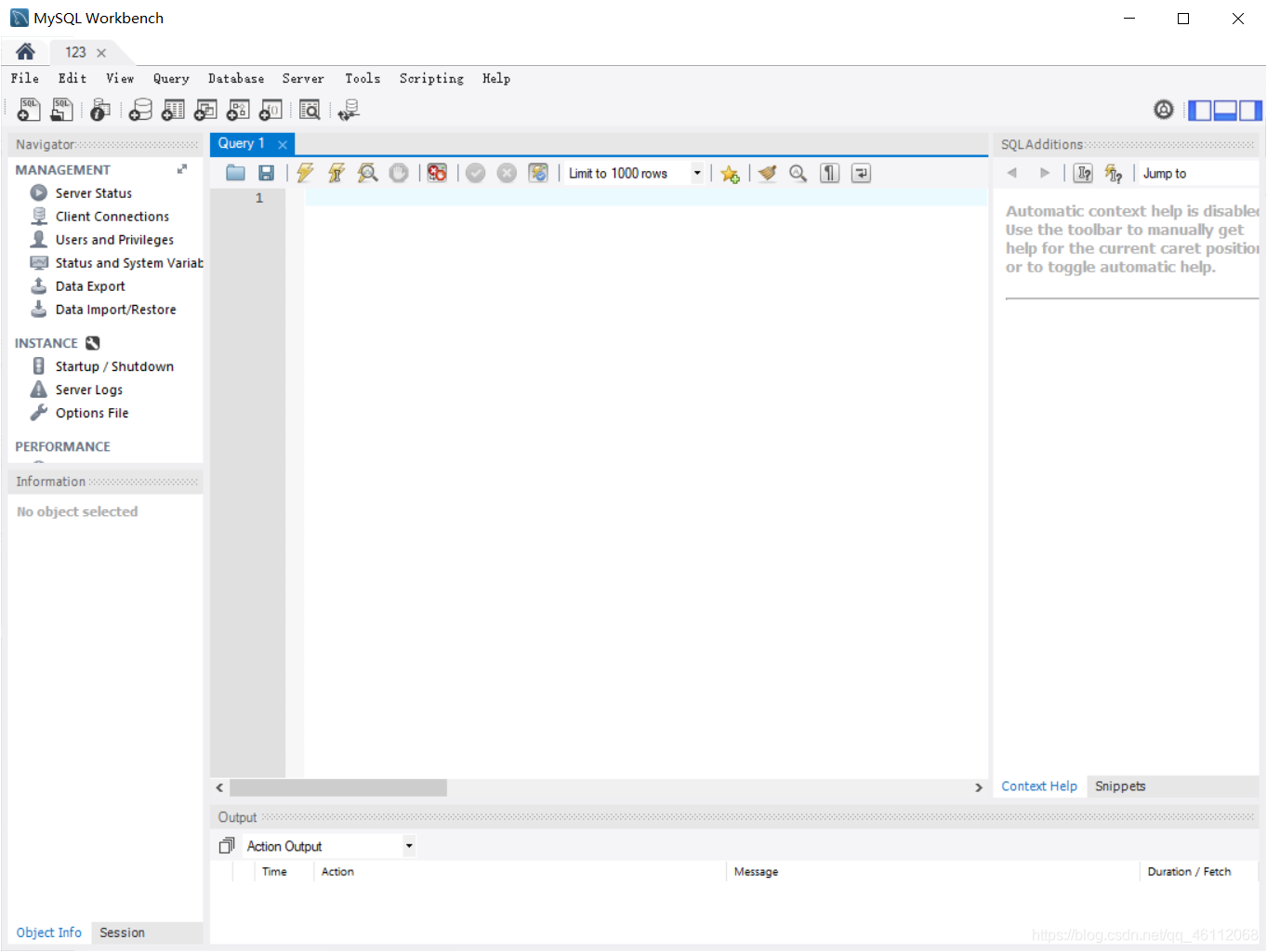Toggle automatic context help icon
1267x952 pixels.
point(1114,173)
